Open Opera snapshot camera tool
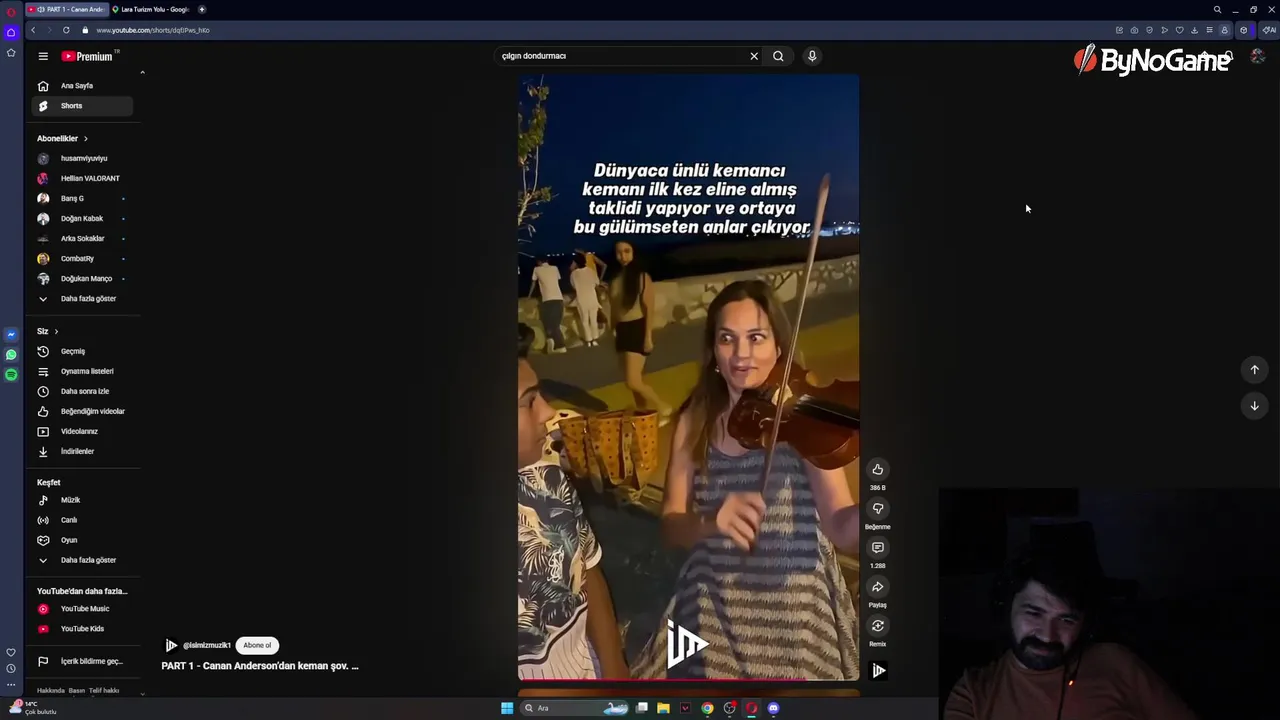1280x720 pixels. [1134, 30]
